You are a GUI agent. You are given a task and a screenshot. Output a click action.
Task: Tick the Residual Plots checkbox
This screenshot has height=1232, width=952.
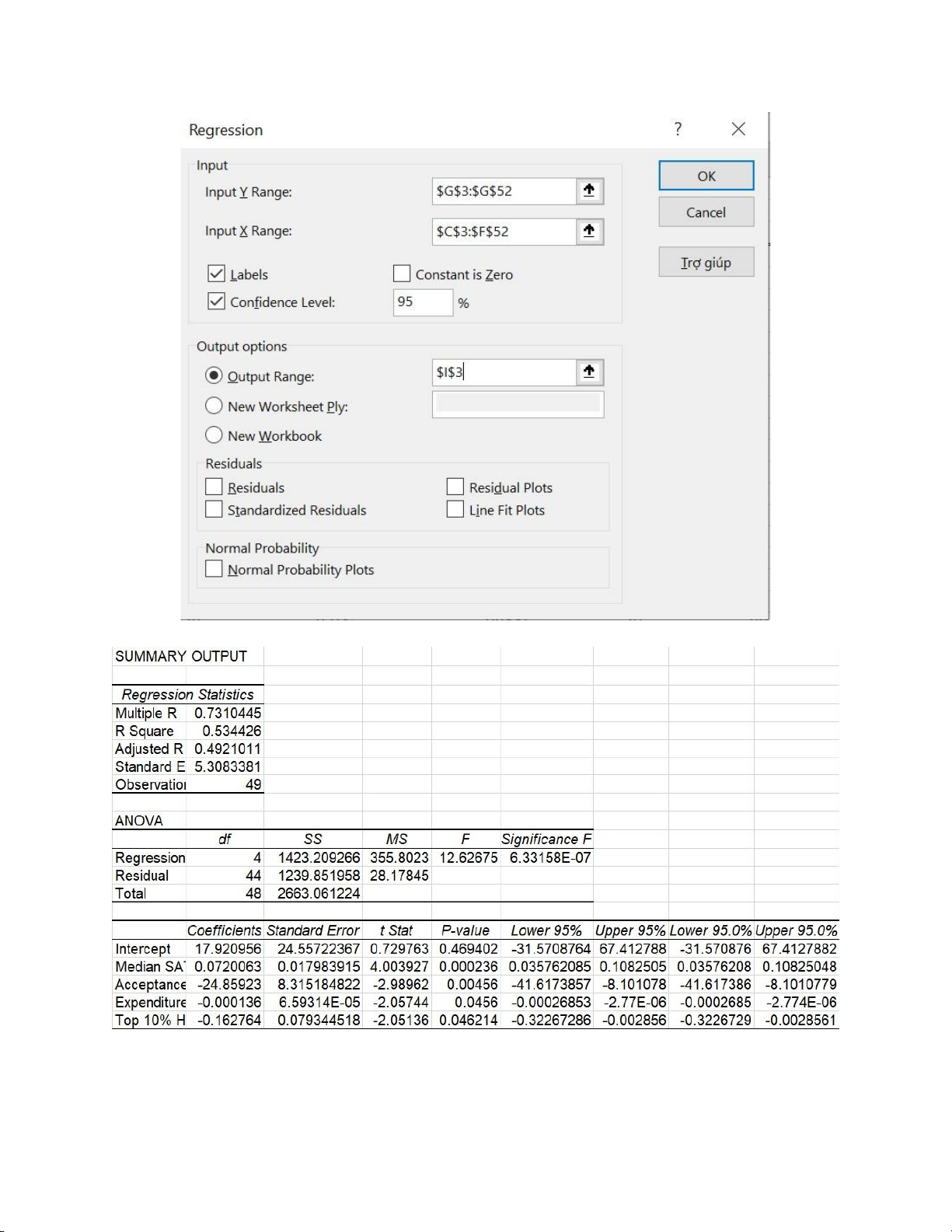(455, 487)
